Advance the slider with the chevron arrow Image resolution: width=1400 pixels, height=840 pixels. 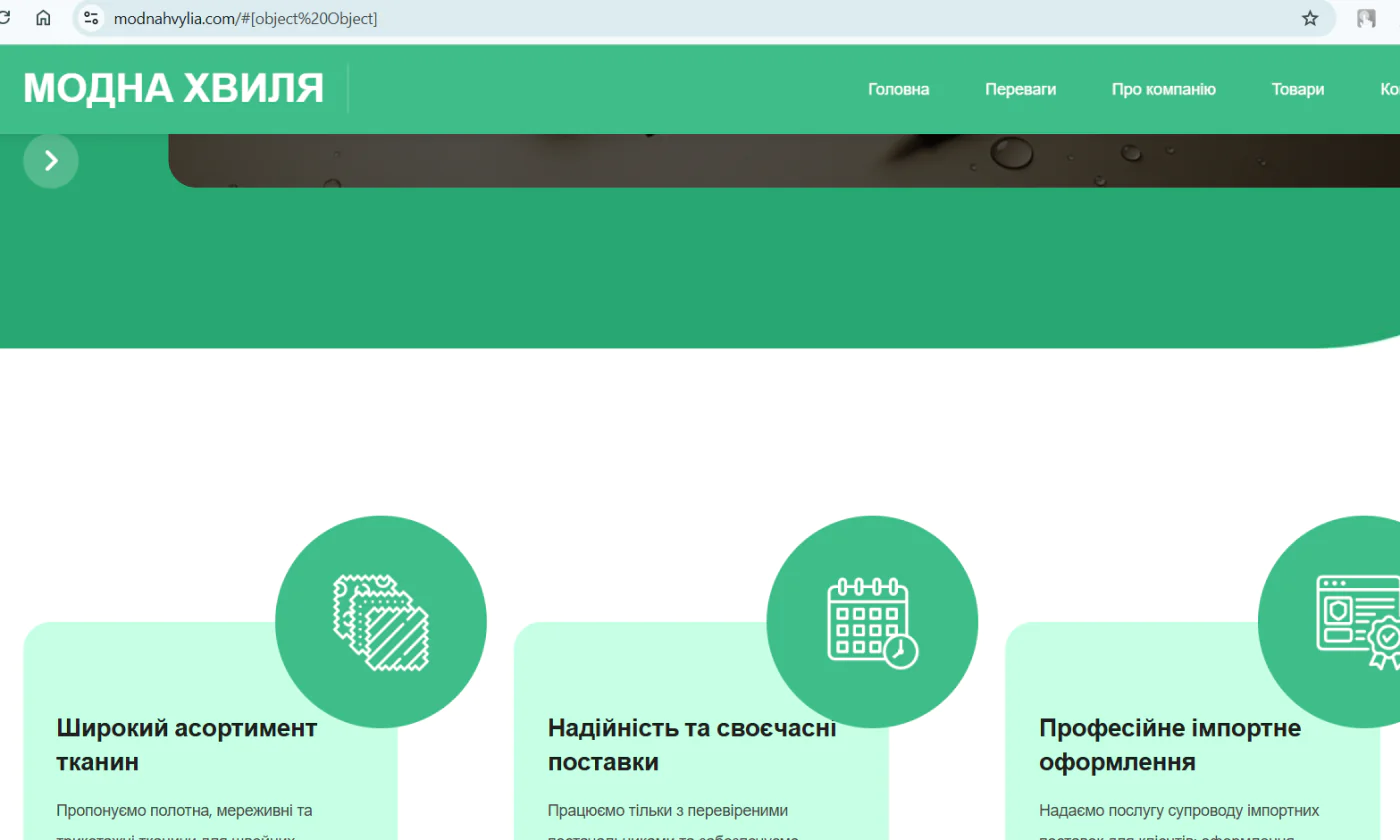51,161
